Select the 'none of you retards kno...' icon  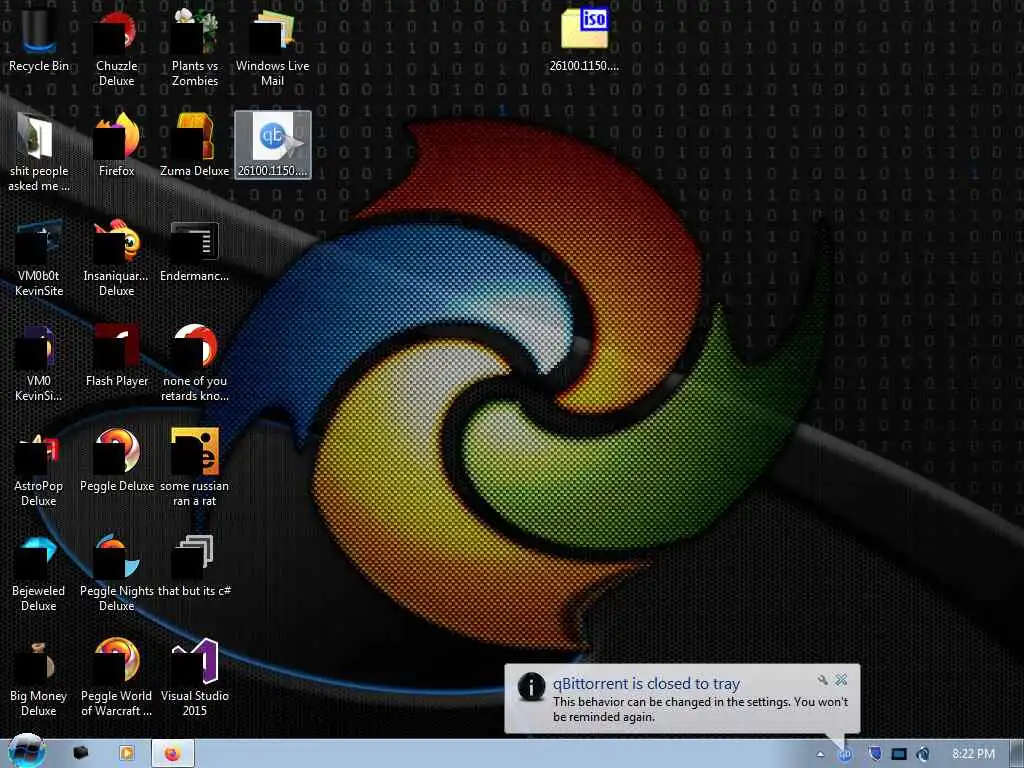click(x=195, y=362)
